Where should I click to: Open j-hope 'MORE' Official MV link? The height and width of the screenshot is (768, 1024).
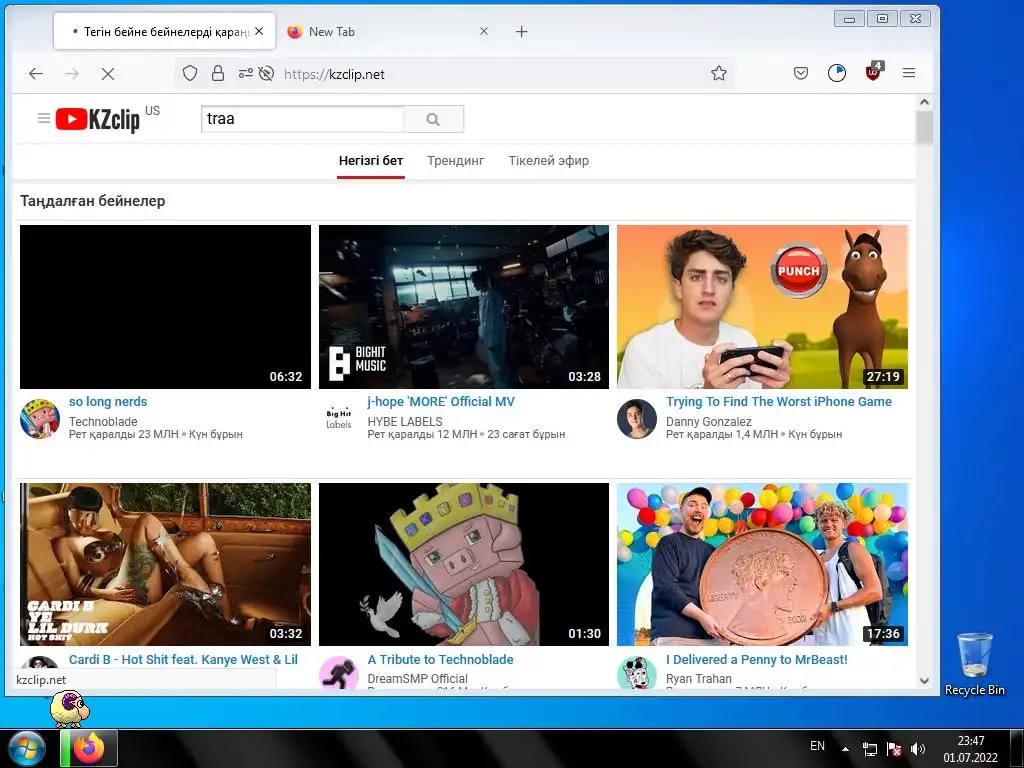(441, 402)
